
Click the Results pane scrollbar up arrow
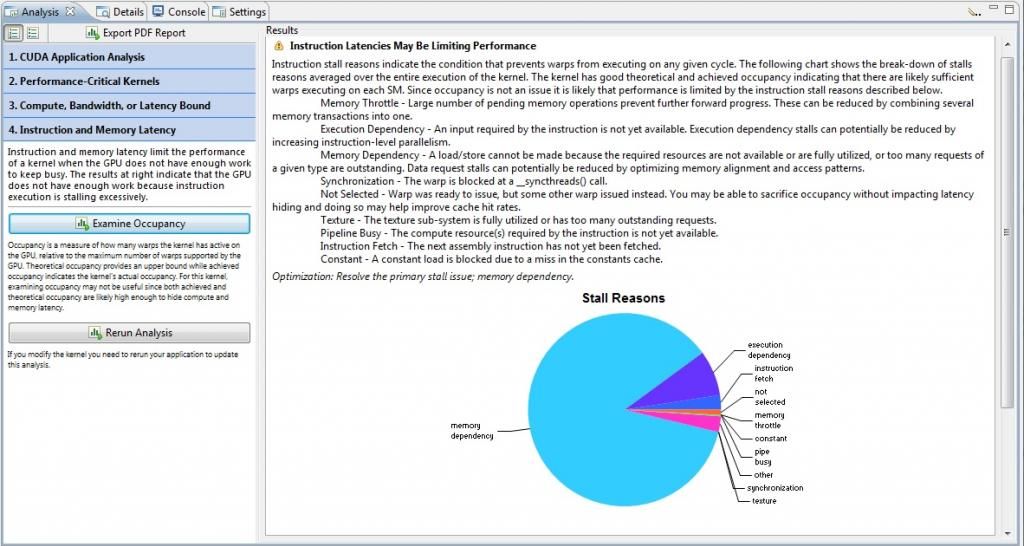1007,46
